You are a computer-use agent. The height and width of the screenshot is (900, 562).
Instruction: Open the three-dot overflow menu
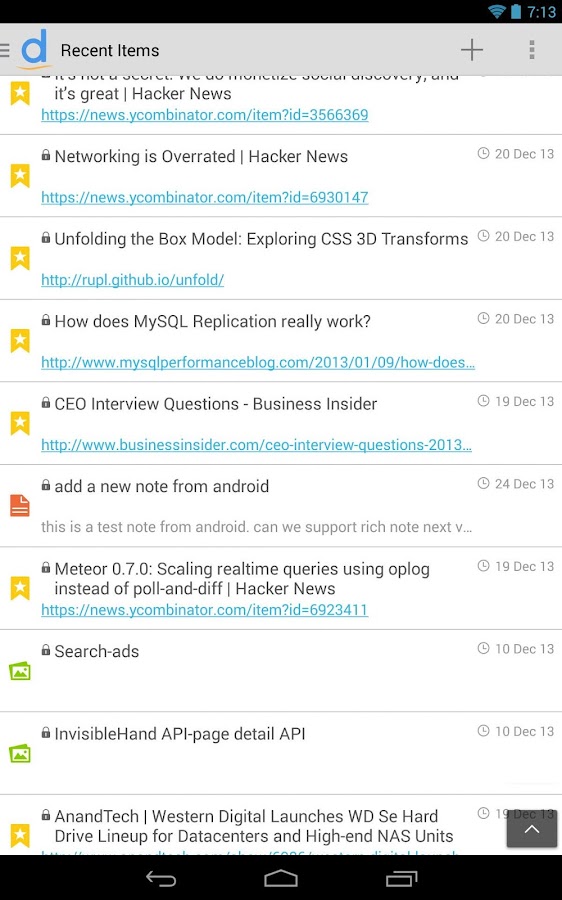[532, 50]
